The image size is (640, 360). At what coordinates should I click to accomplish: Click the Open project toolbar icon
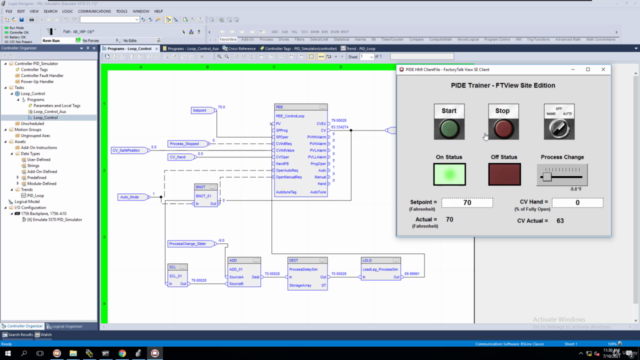14,20
